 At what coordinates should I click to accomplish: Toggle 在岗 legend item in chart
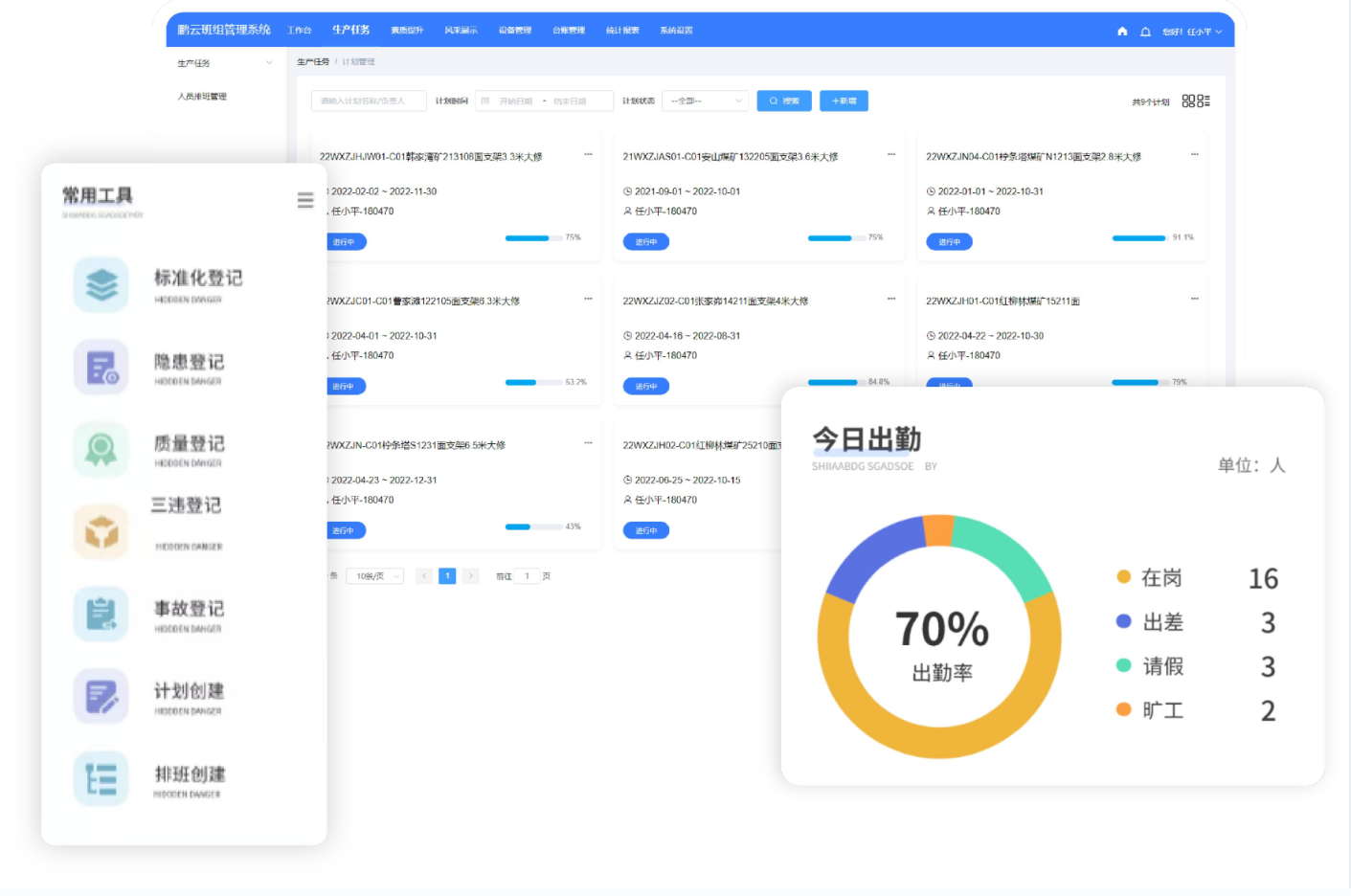(x=1149, y=577)
